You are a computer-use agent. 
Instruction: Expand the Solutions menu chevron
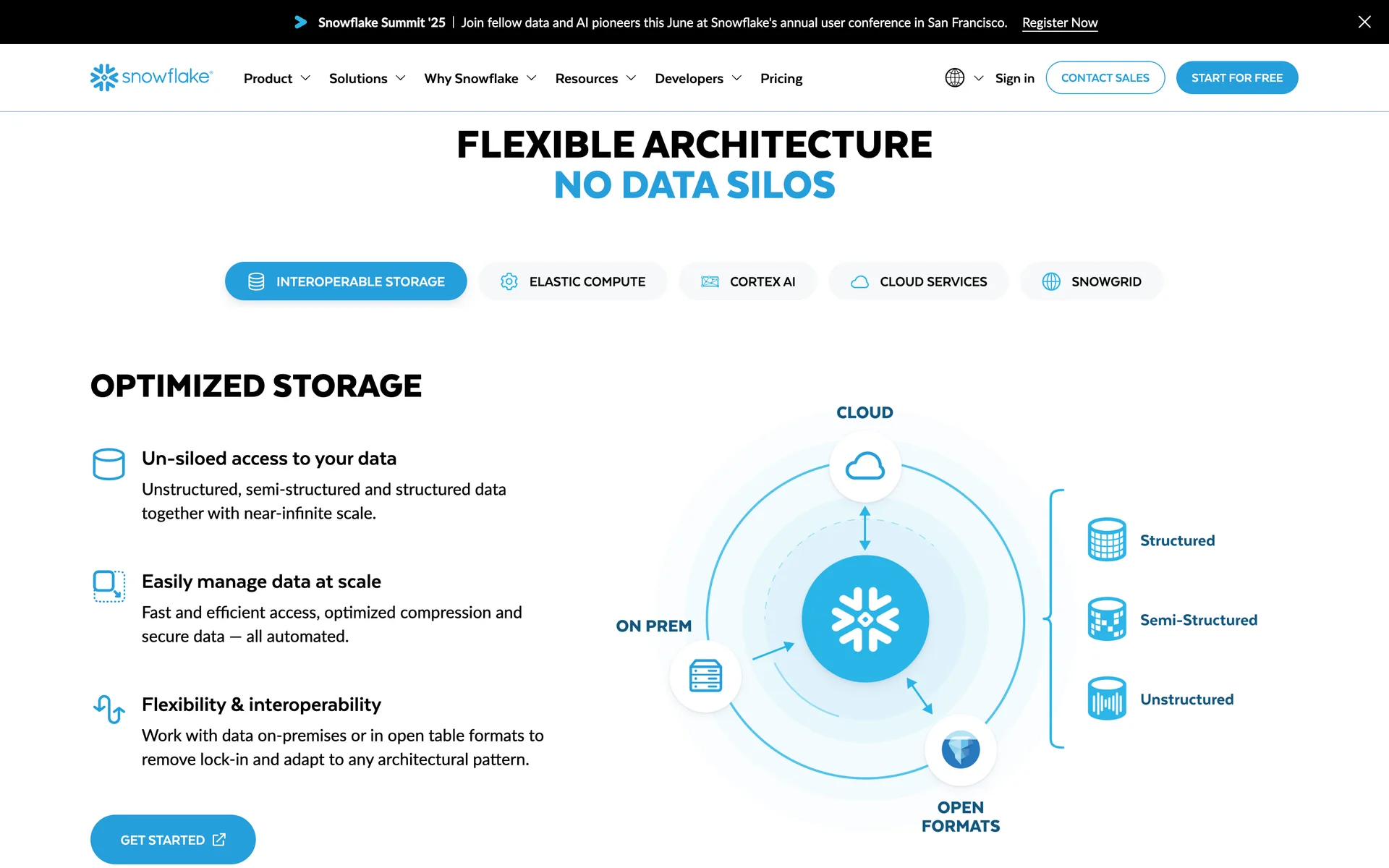point(400,78)
